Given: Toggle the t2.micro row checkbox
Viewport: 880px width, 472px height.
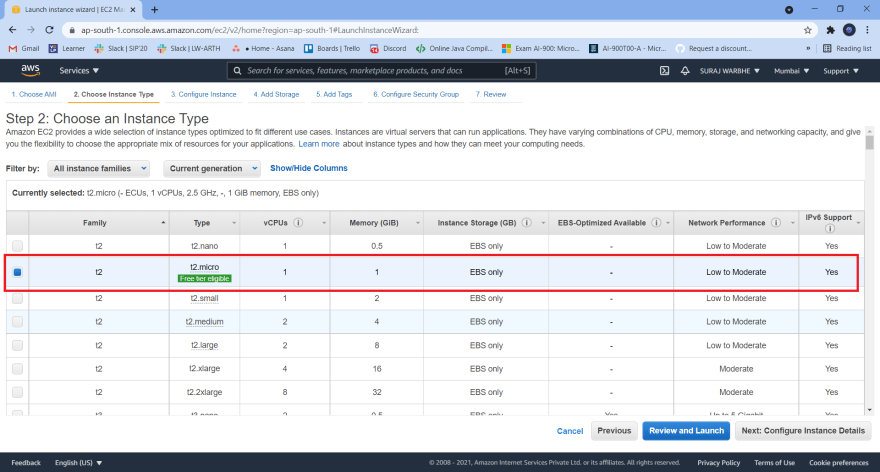Looking at the screenshot, I should [17, 272].
